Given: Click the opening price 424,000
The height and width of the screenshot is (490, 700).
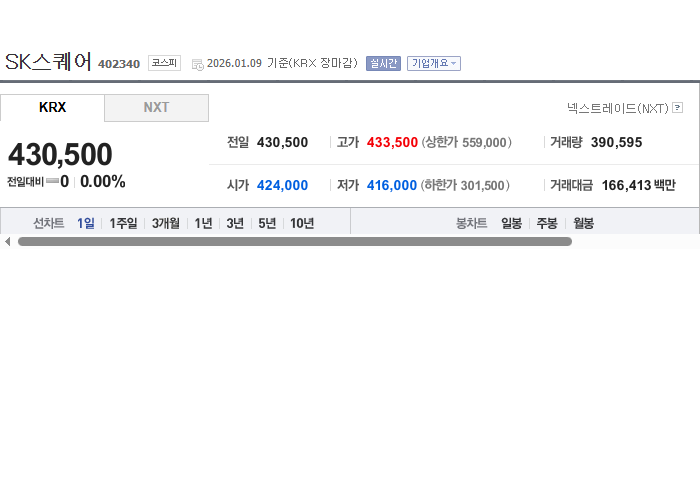Looking at the screenshot, I should coord(282,185).
